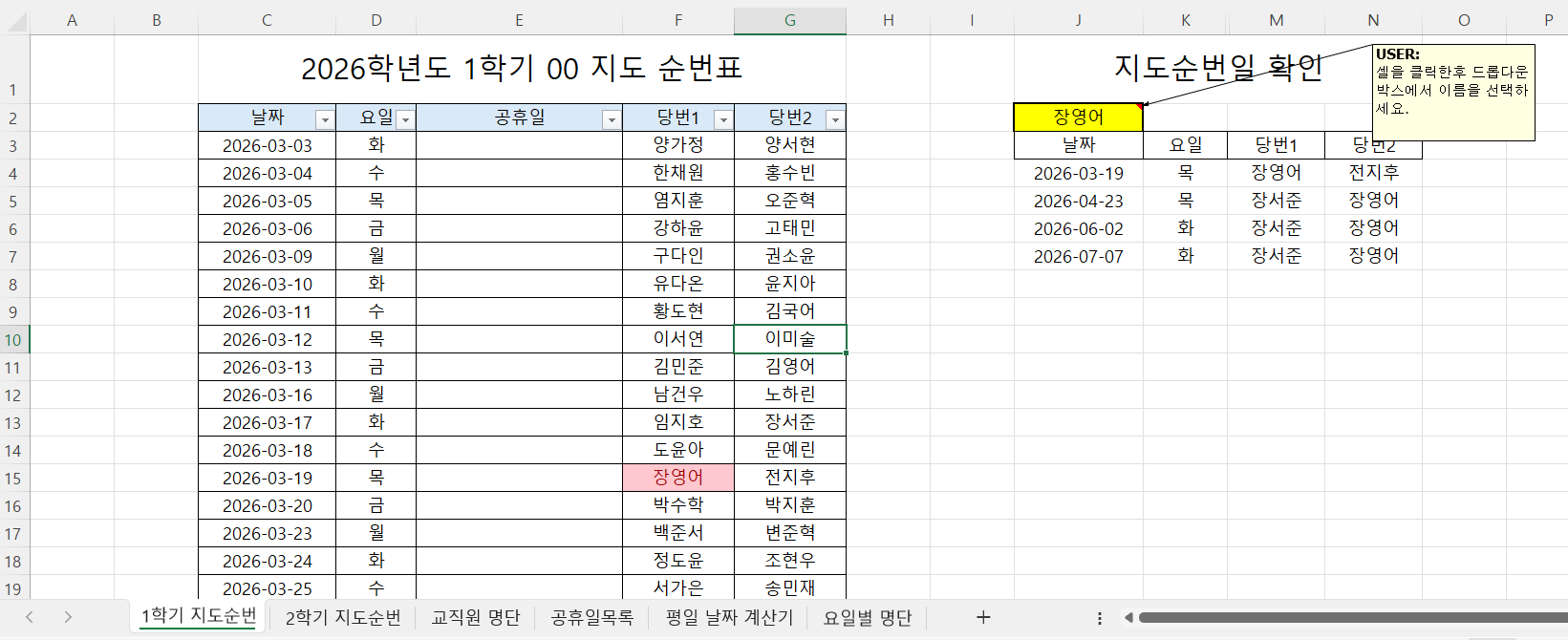Screen dimensions: 1568x640
Task: Switch to the 2학기 지도순번 sheet tab
Action: pyautogui.click(x=343, y=618)
